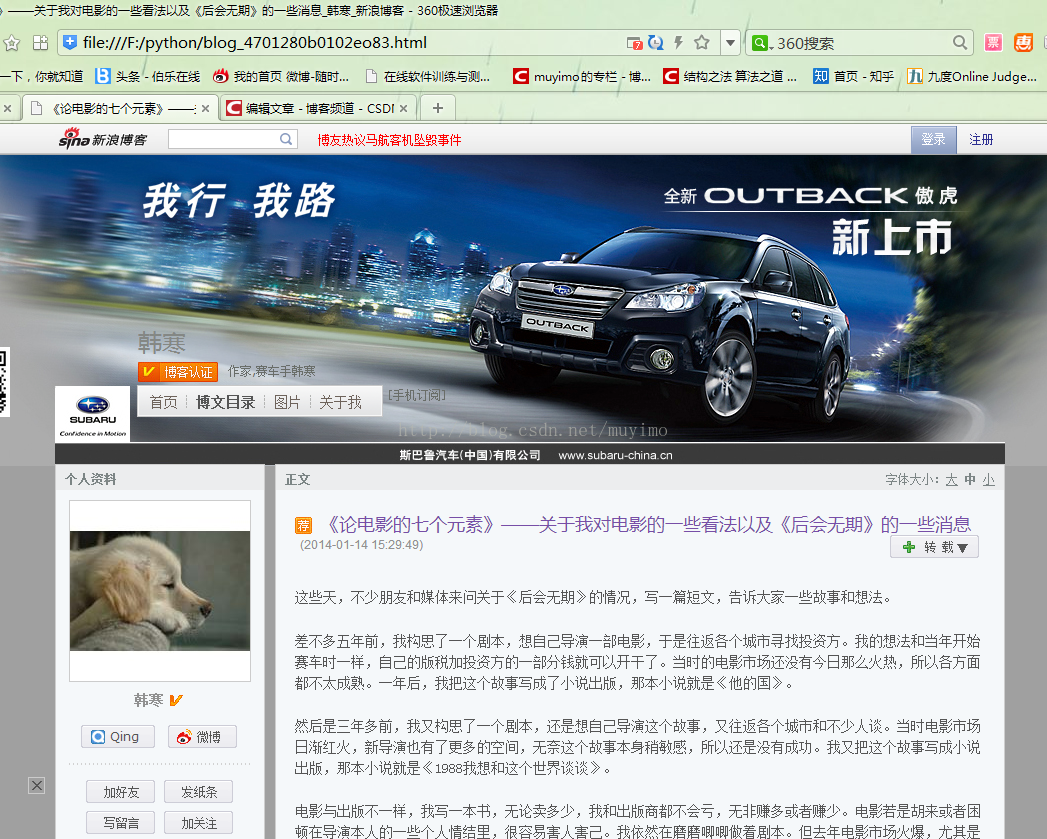The image size is (1047, 839).
Task: Open the 首页 - 知乎 bookmark
Action: click(x=853, y=77)
